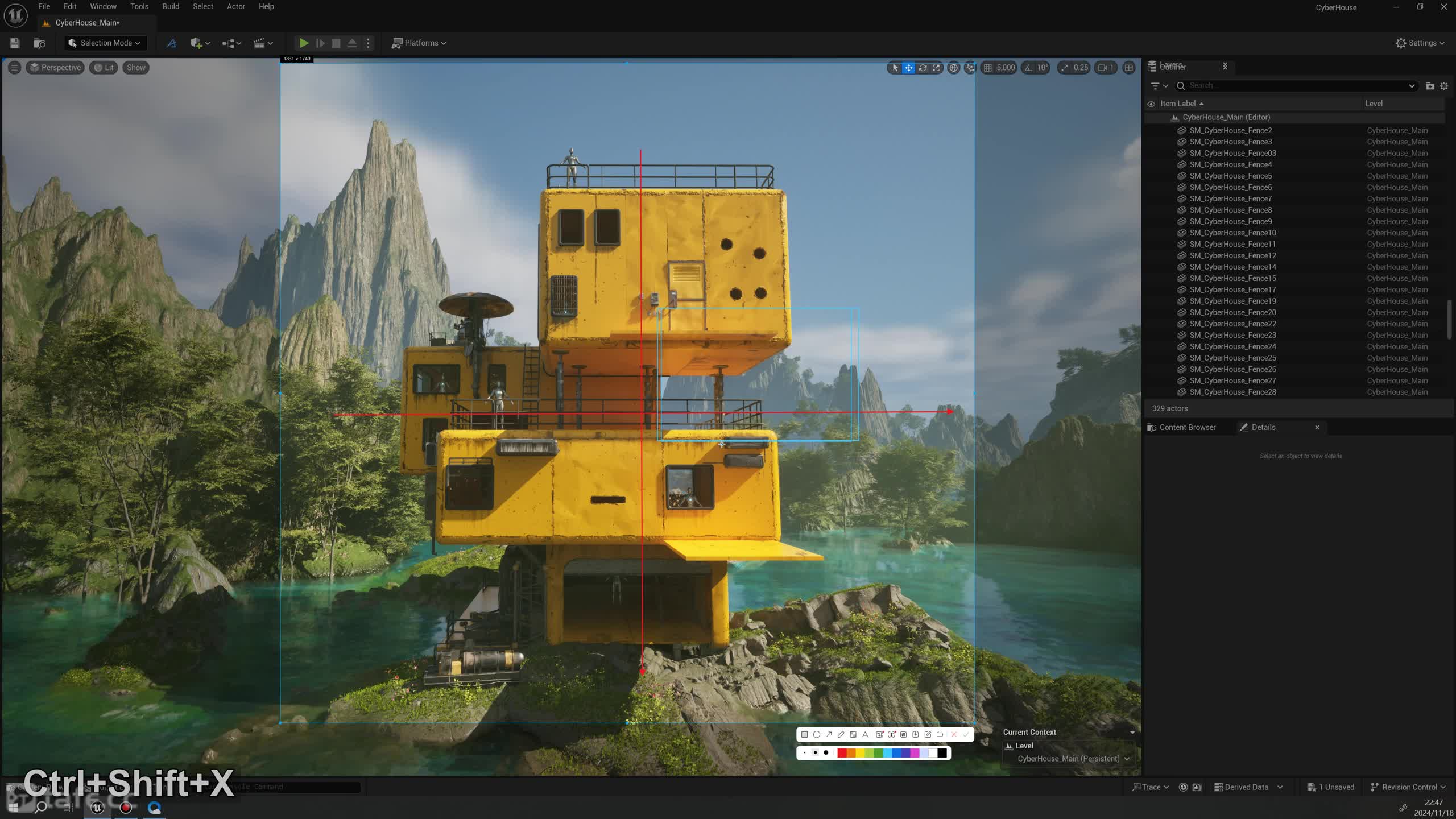Sort Outliner by Item Label column
Screen dimensions: 1456x819
[x=1182, y=104]
